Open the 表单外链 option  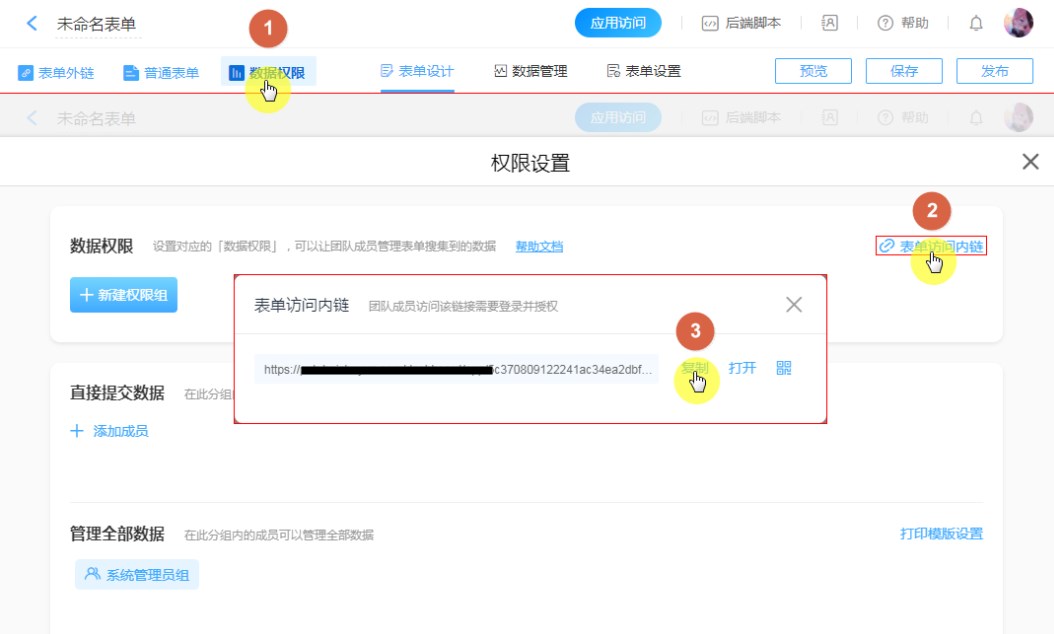(x=56, y=72)
